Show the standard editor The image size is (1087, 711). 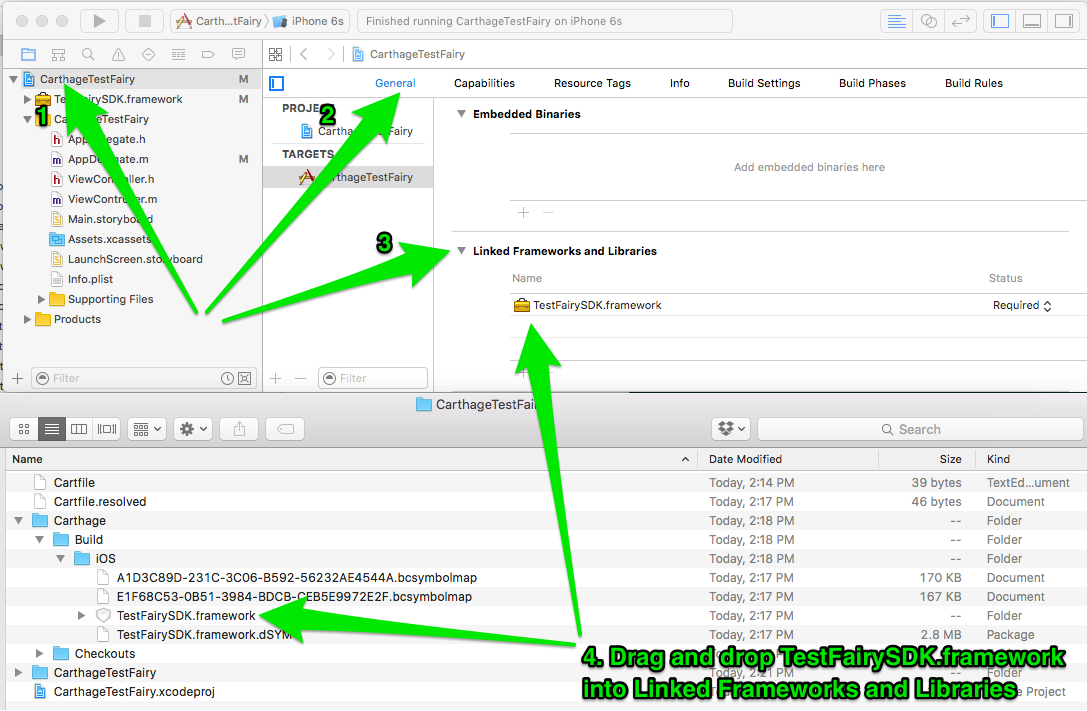[897, 21]
